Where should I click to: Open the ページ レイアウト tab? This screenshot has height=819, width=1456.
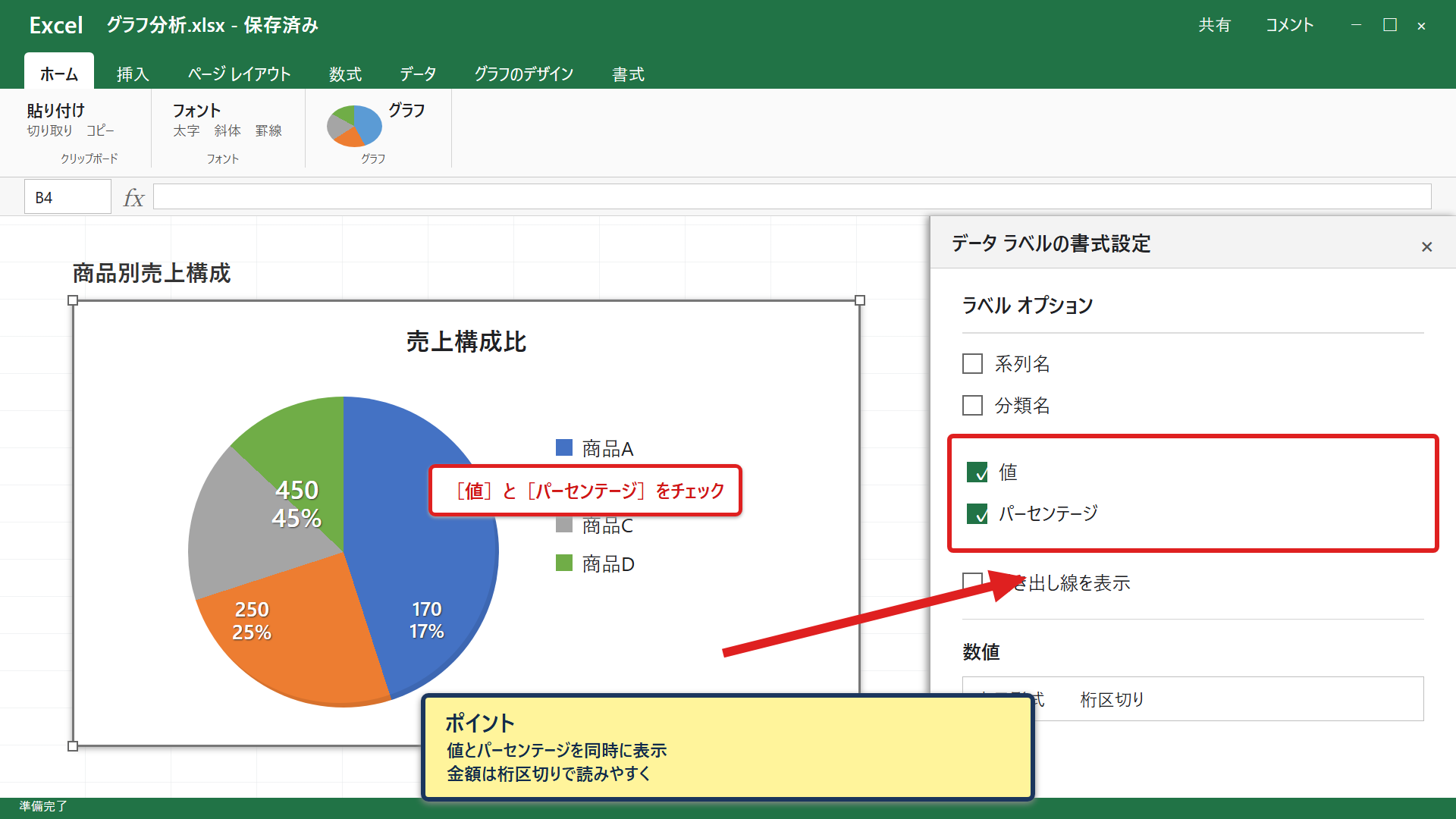(x=239, y=74)
